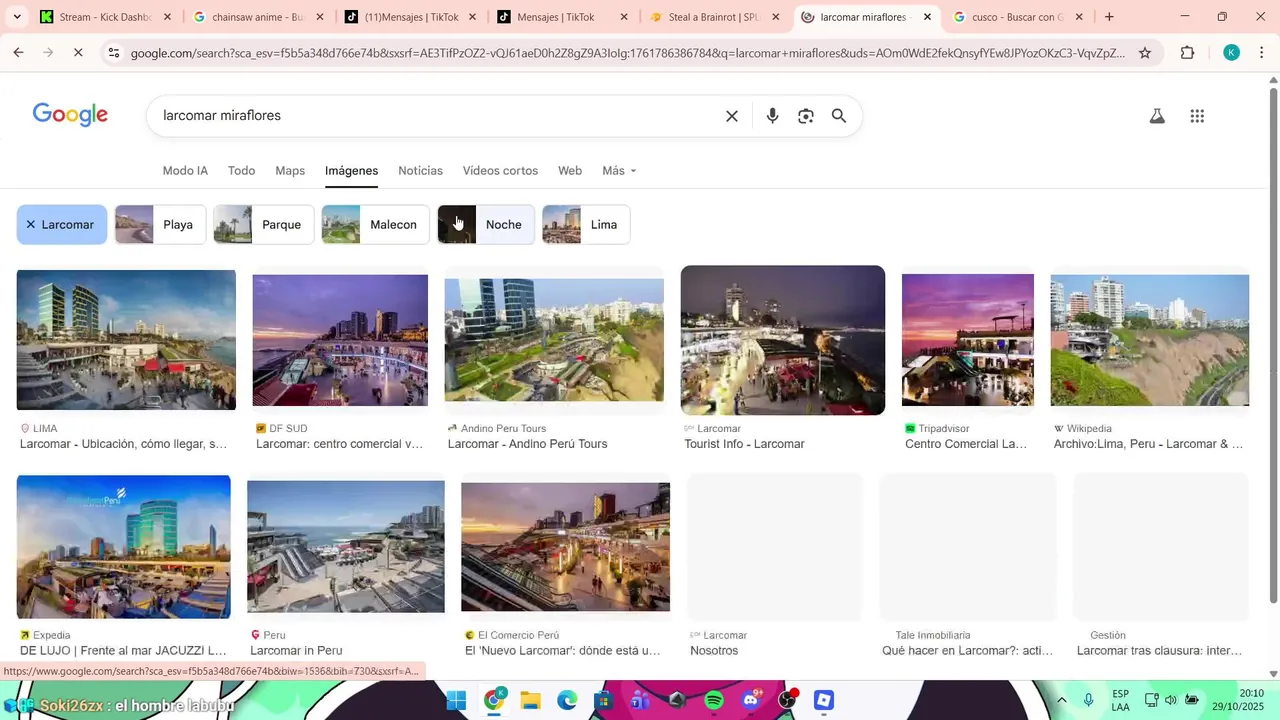Open Microsoft Store from taskbar
The width and height of the screenshot is (1280, 720).
tap(603, 700)
